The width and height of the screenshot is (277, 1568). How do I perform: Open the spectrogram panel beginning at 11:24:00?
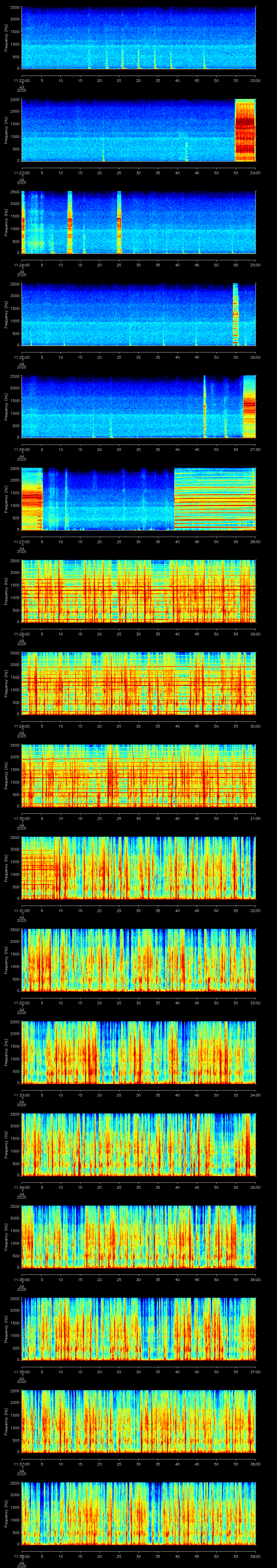pyautogui.click(x=138, y=222)
